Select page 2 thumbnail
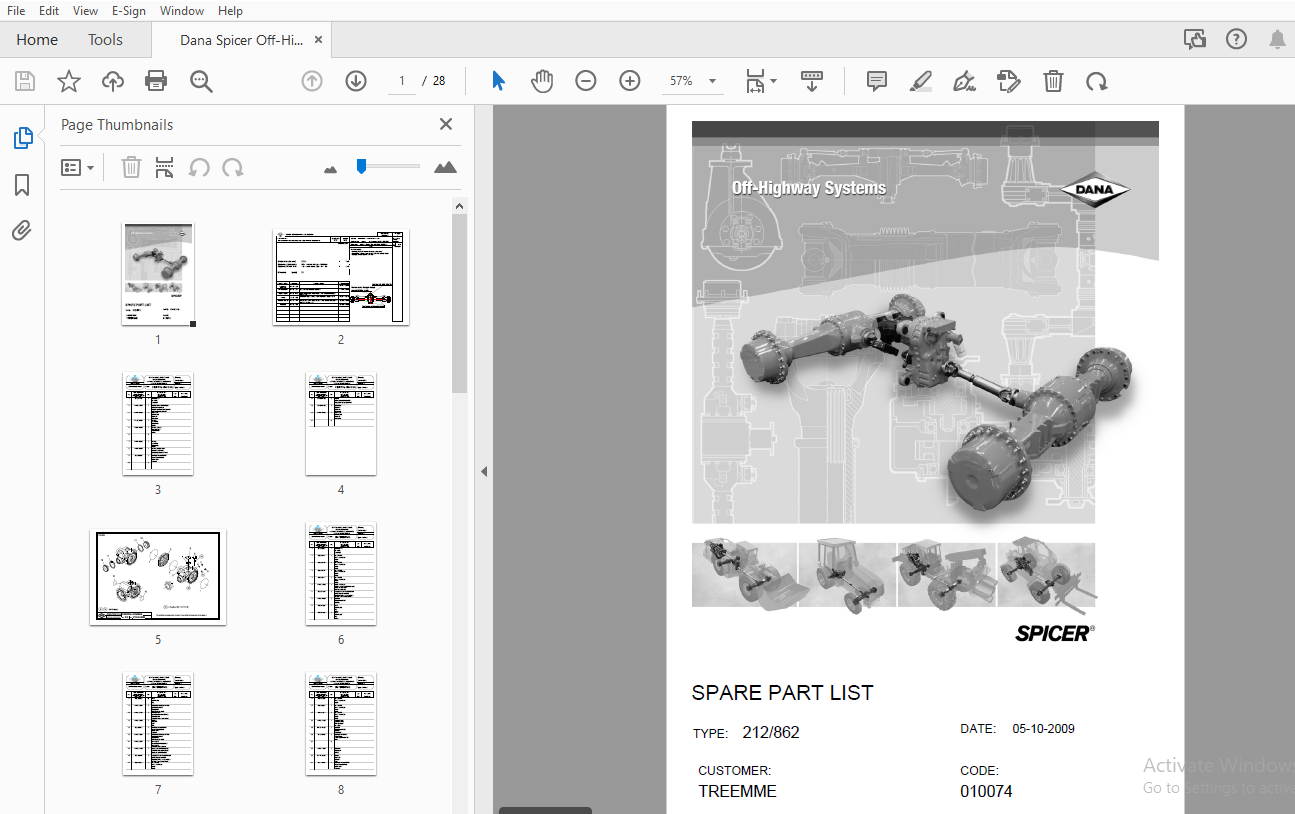 click(341, 277)
